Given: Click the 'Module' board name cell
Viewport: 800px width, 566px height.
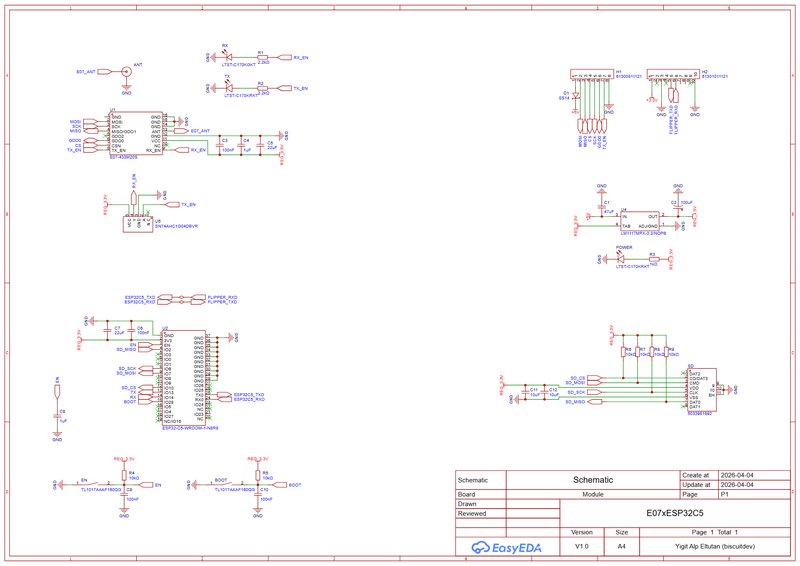Looking at the screenshot, I should (593, 494).
